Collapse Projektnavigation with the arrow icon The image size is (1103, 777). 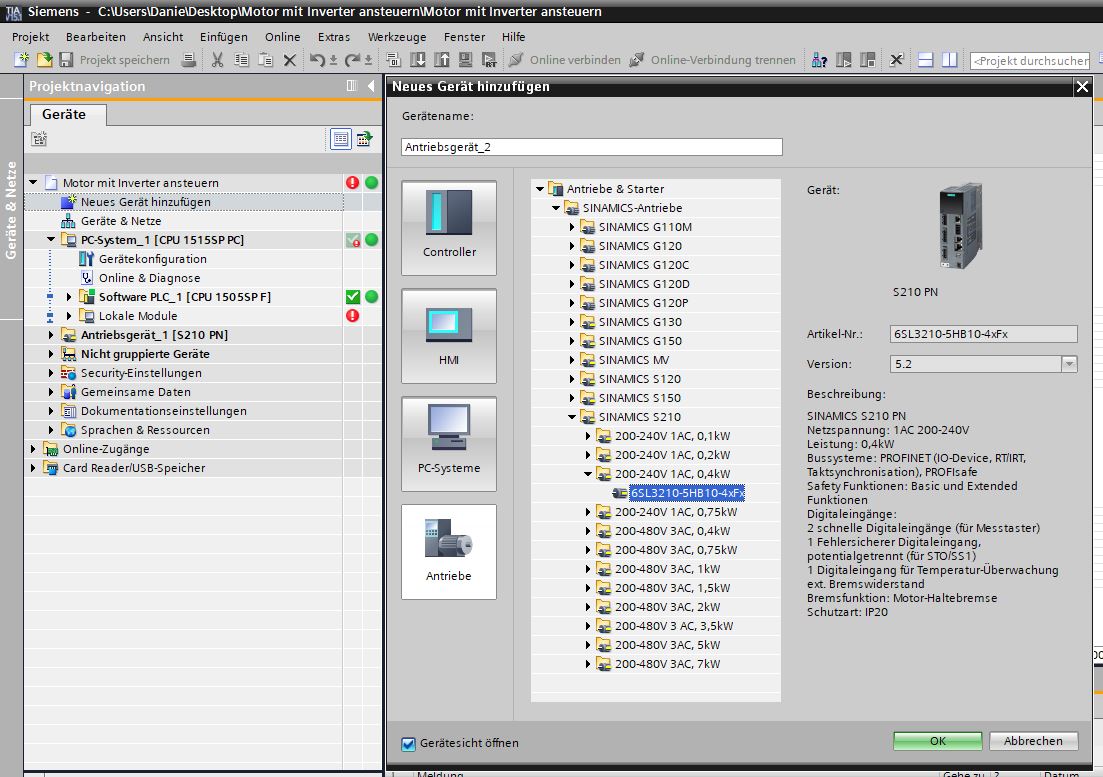pos(371,86)
